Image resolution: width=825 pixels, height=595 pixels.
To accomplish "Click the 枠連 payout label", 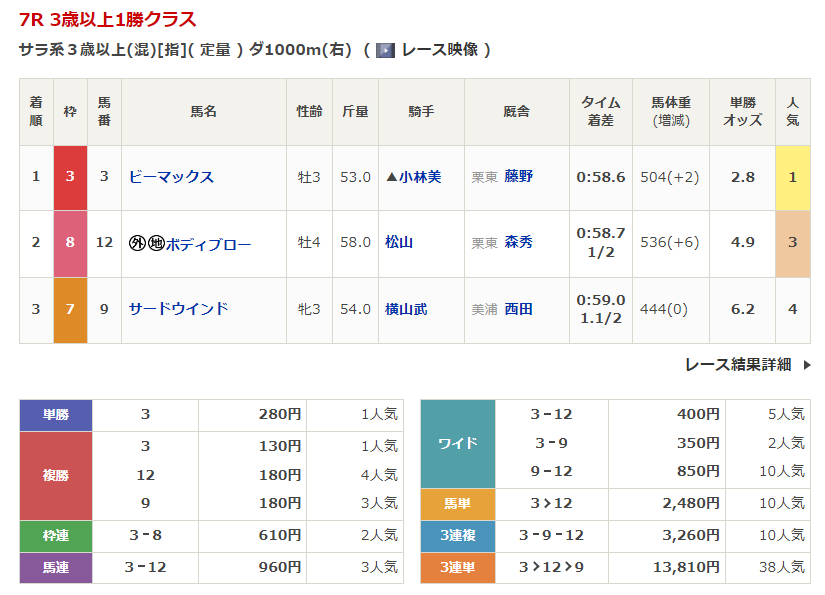I will (56, 536).
